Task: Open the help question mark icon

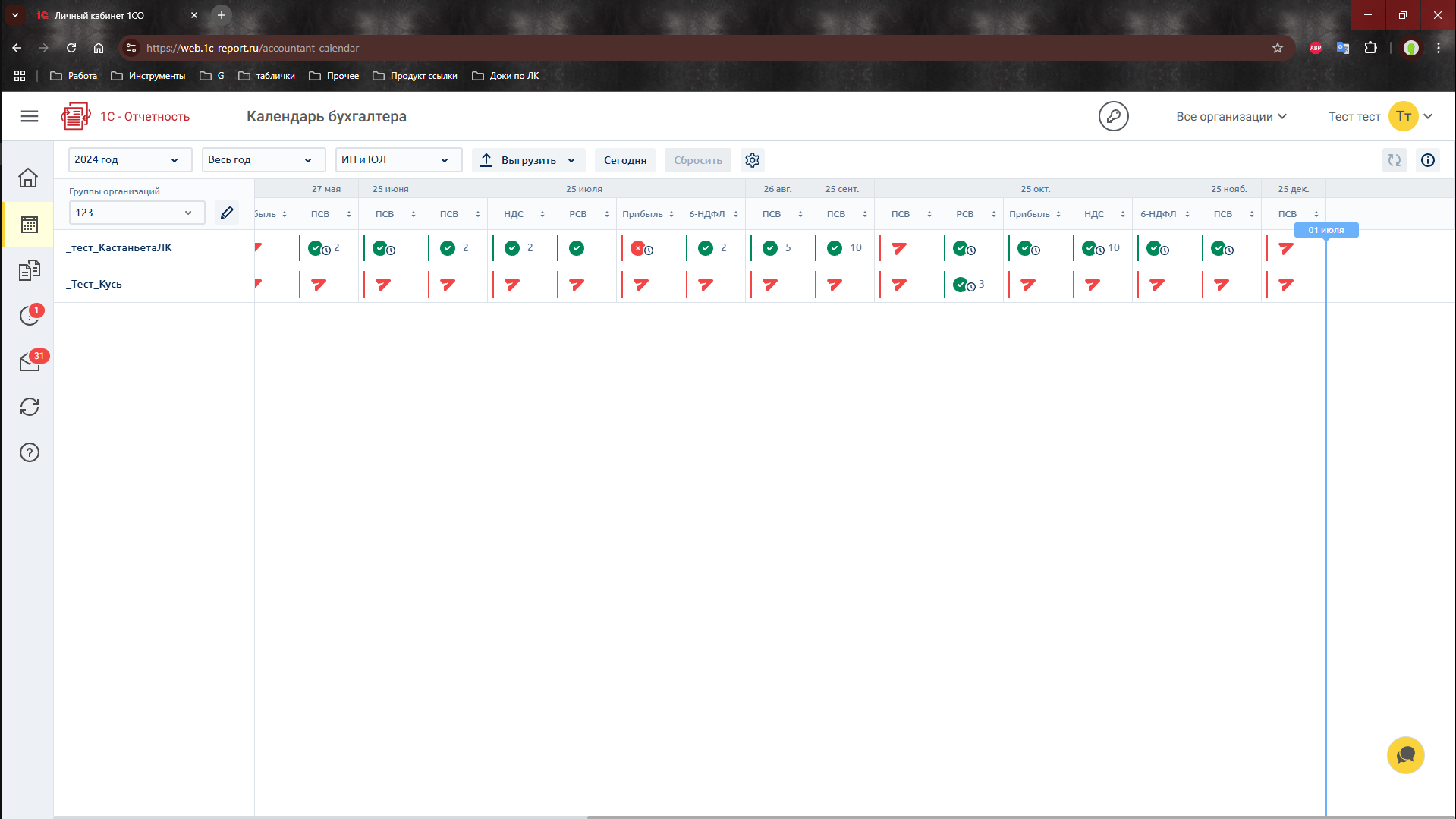Action: click(x=29, y=452)
